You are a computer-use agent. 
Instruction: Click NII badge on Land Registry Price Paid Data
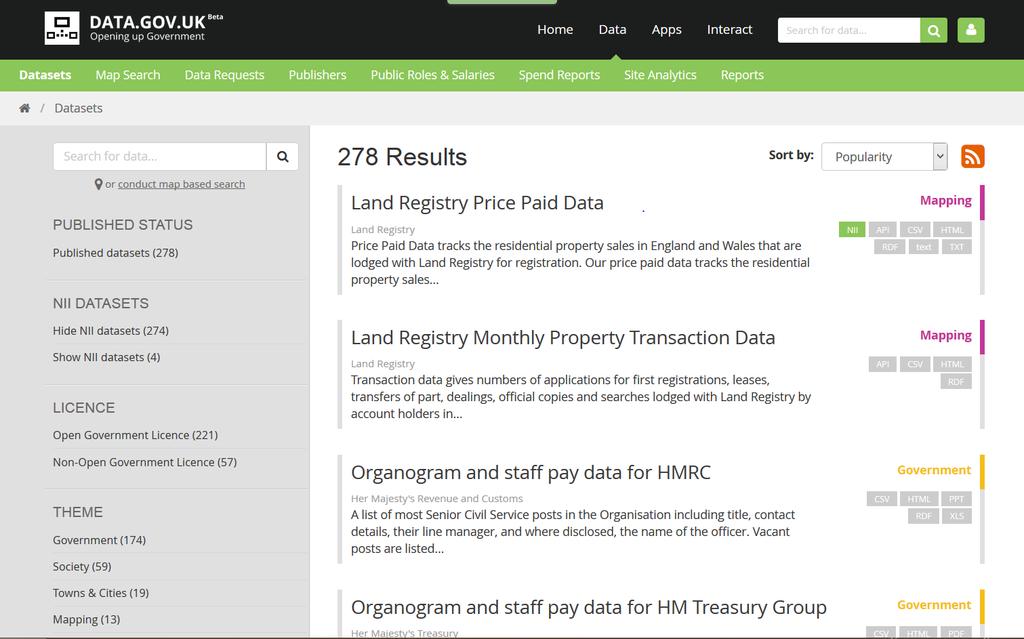point(852,229)
